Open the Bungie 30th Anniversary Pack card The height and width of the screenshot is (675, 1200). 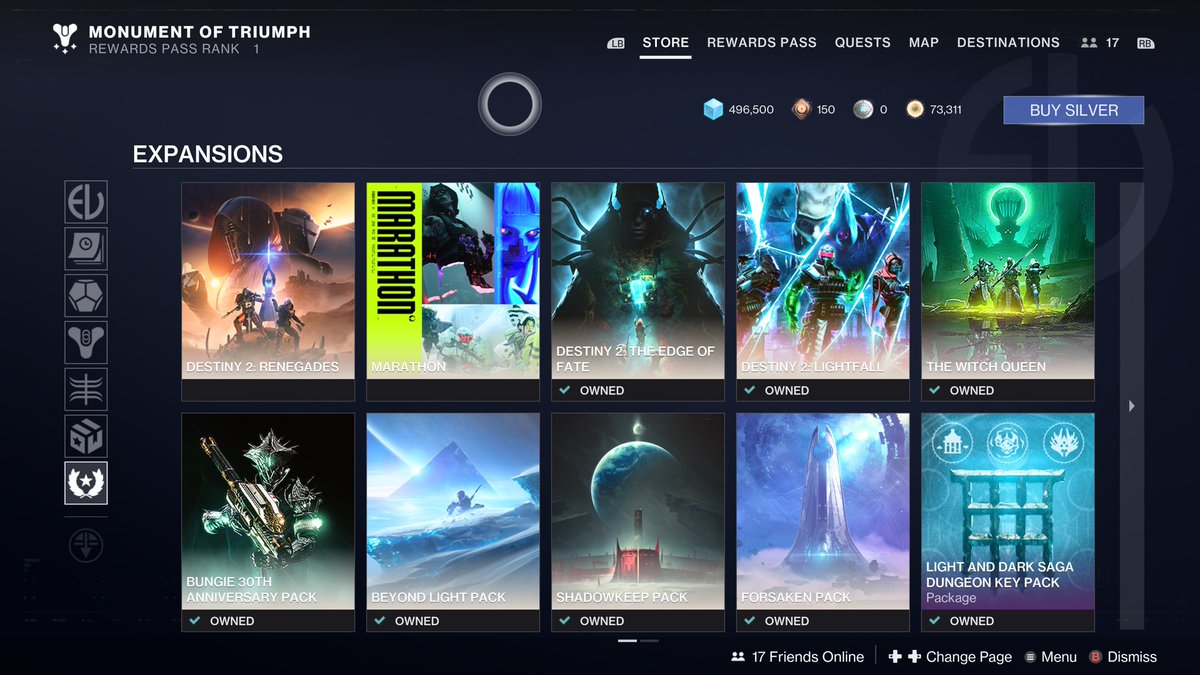pyautogui.click(x=268, y=522)
